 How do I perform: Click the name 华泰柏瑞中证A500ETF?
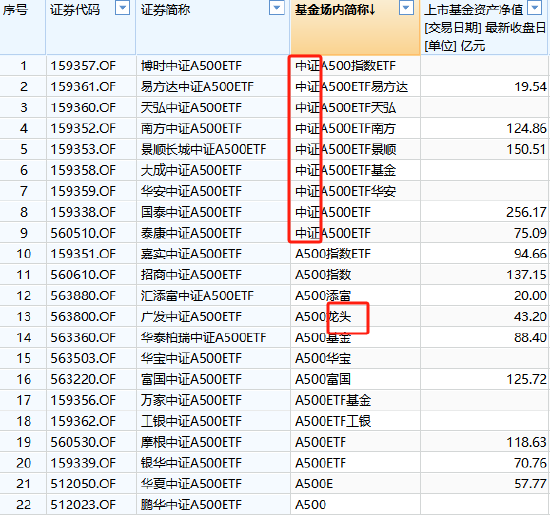(203, 337)
